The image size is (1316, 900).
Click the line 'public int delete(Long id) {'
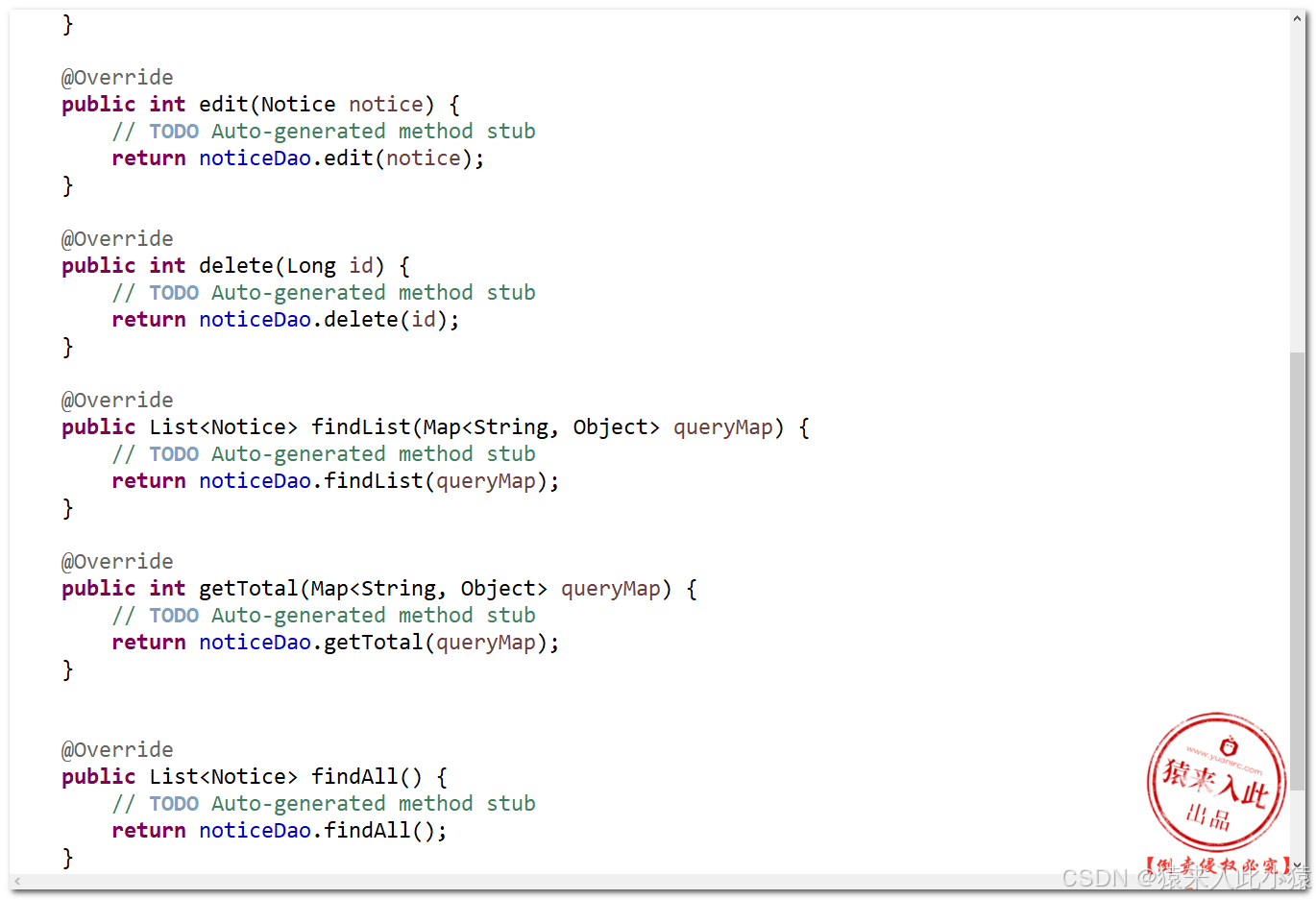[236, 265]
